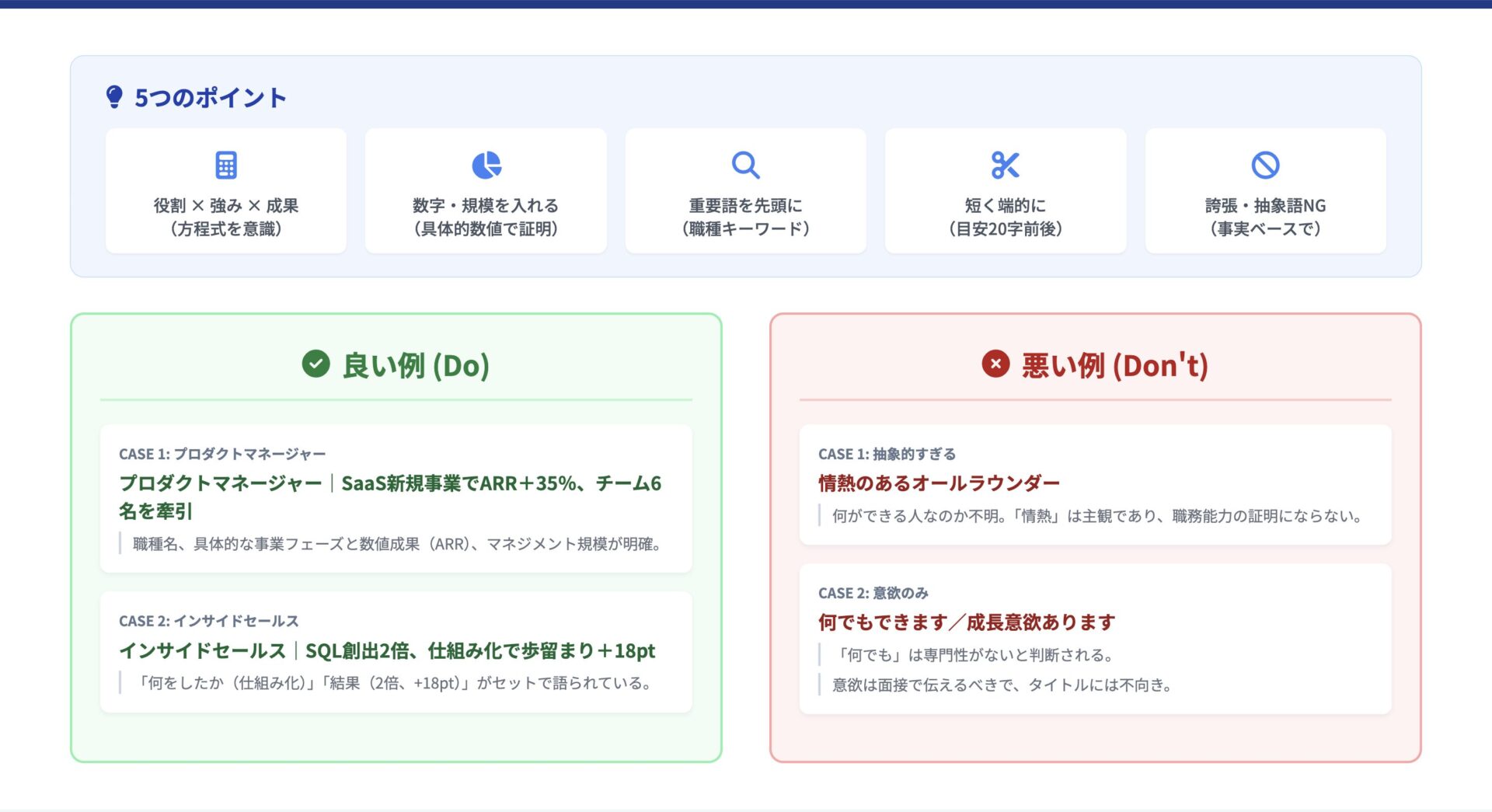The image size is (1492, 812).
Task: Click the scissors icon above 短く端的に
Action: [x=1005, y=166]
